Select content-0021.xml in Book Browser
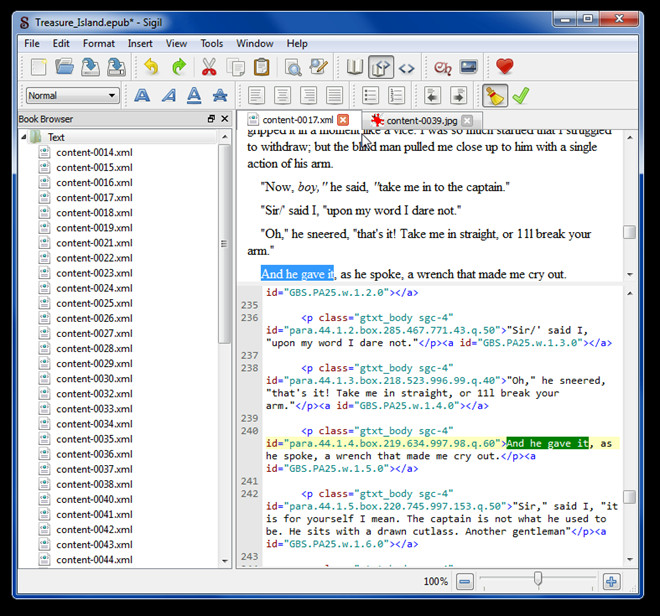Image resolution: width=660 pixels, height=616 pixels. 94,243
